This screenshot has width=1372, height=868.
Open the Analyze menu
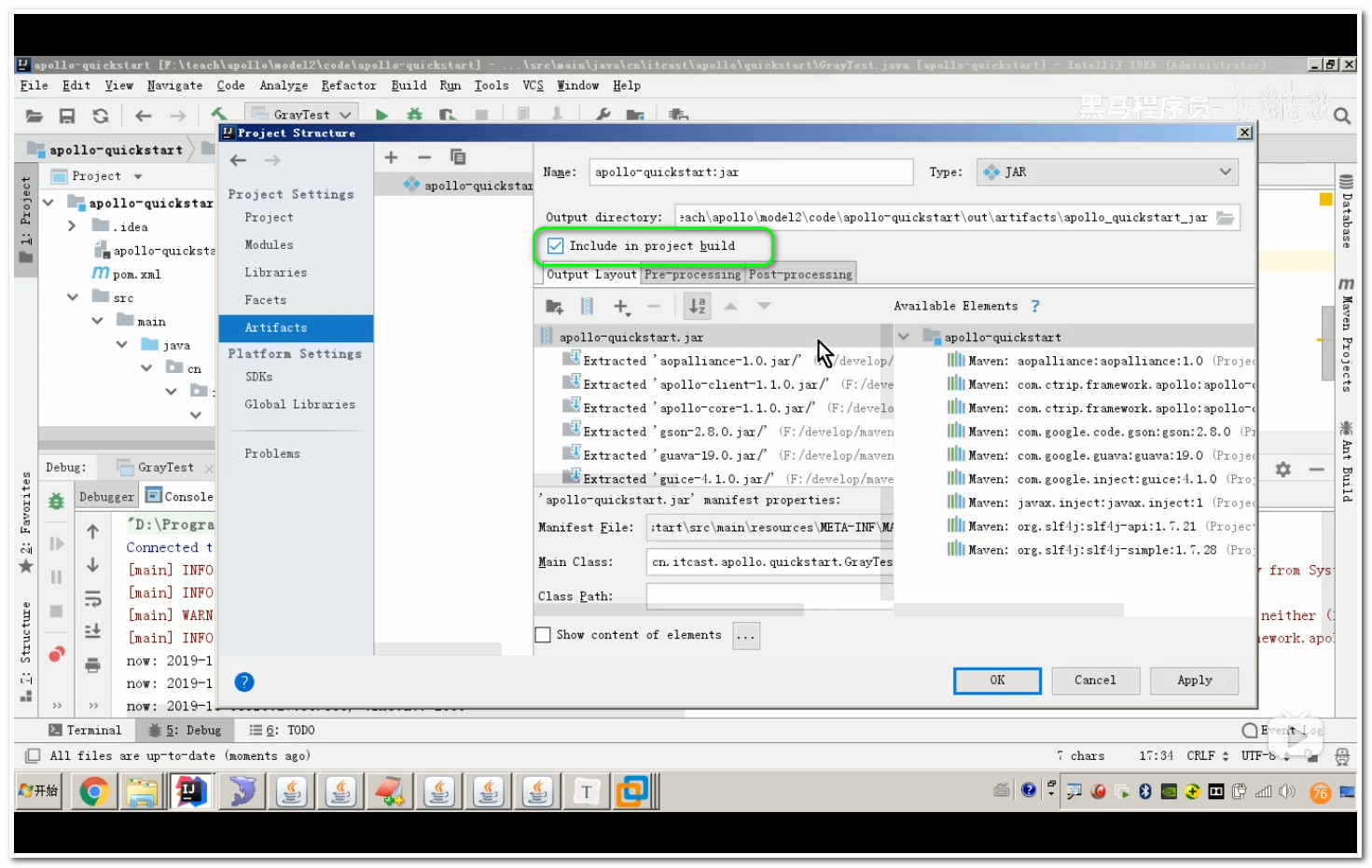(284, 86)
